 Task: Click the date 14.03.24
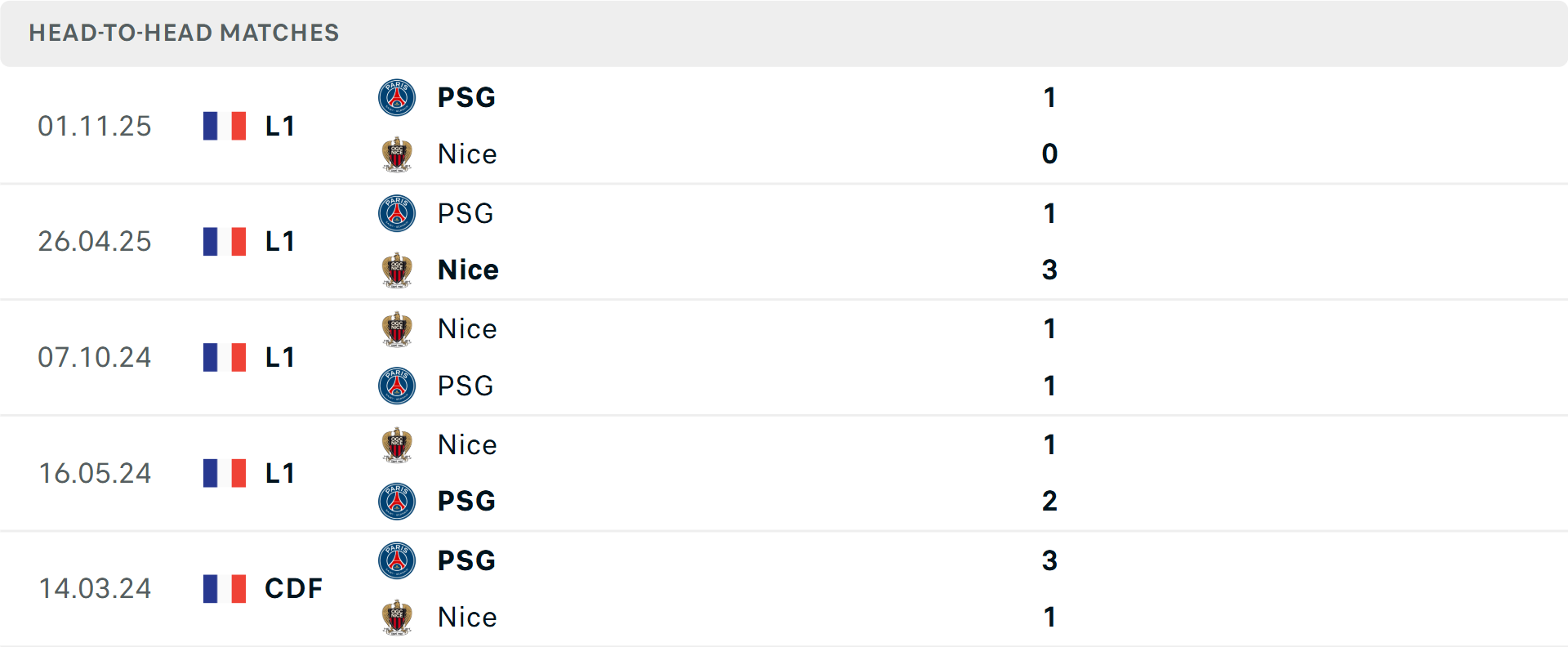click(x=95, y=588)
